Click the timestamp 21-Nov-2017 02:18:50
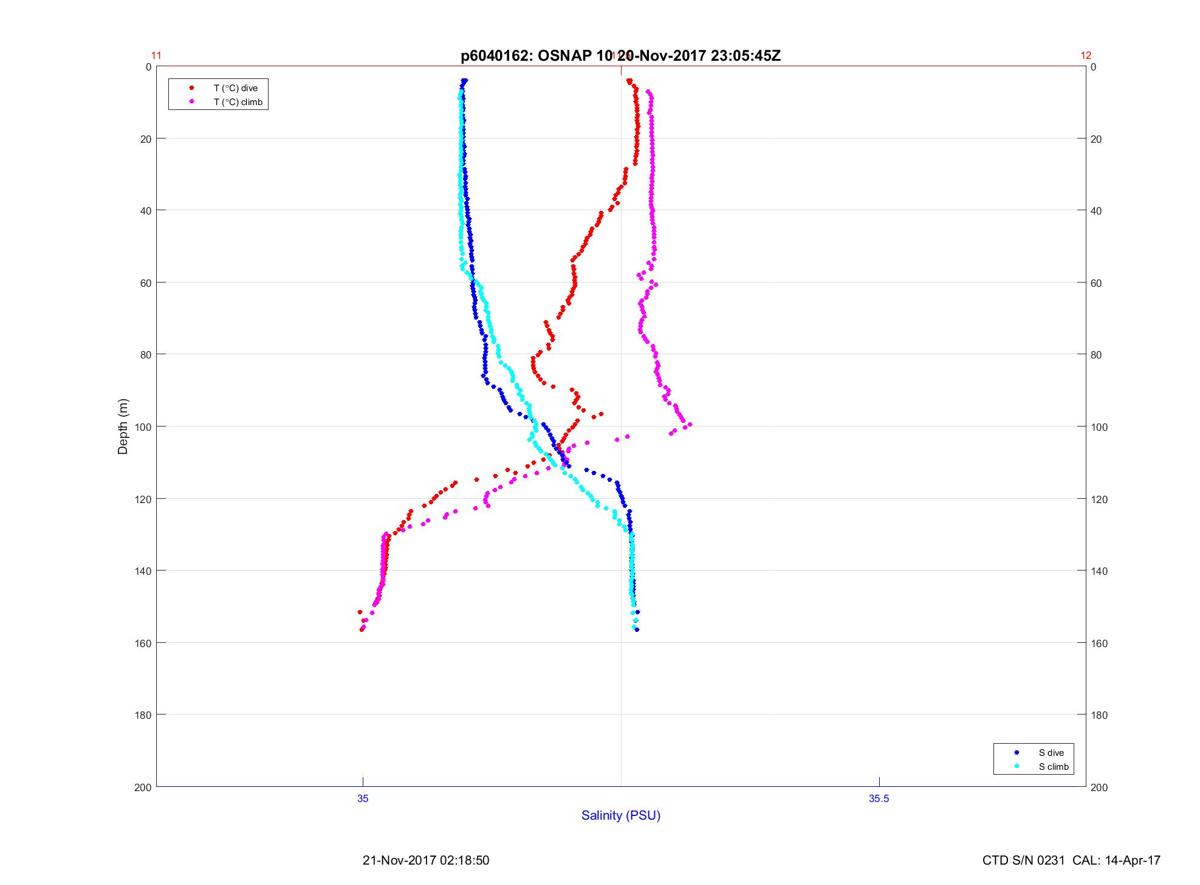 point(426,860)
